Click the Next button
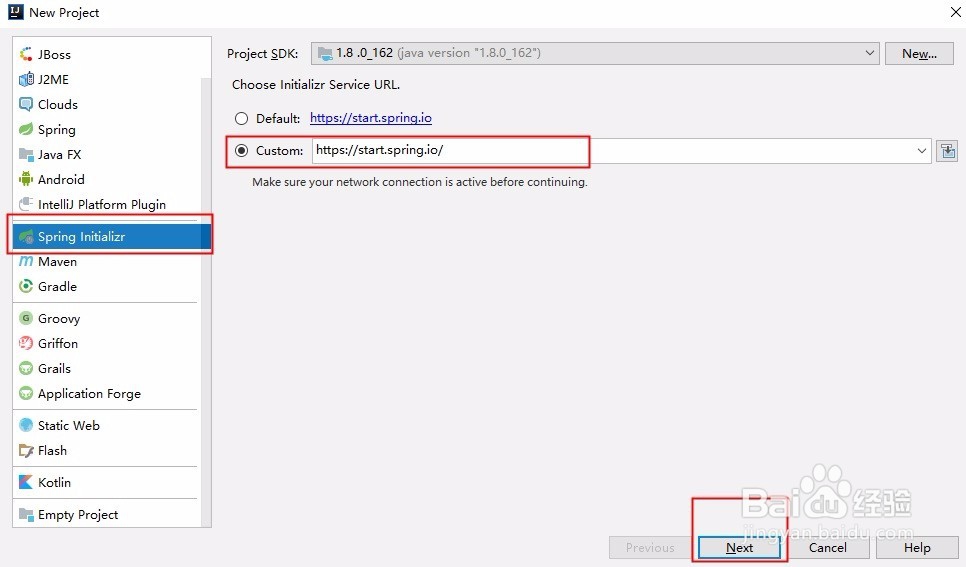The height and width of the screenshot is (567, 966). 739,547
